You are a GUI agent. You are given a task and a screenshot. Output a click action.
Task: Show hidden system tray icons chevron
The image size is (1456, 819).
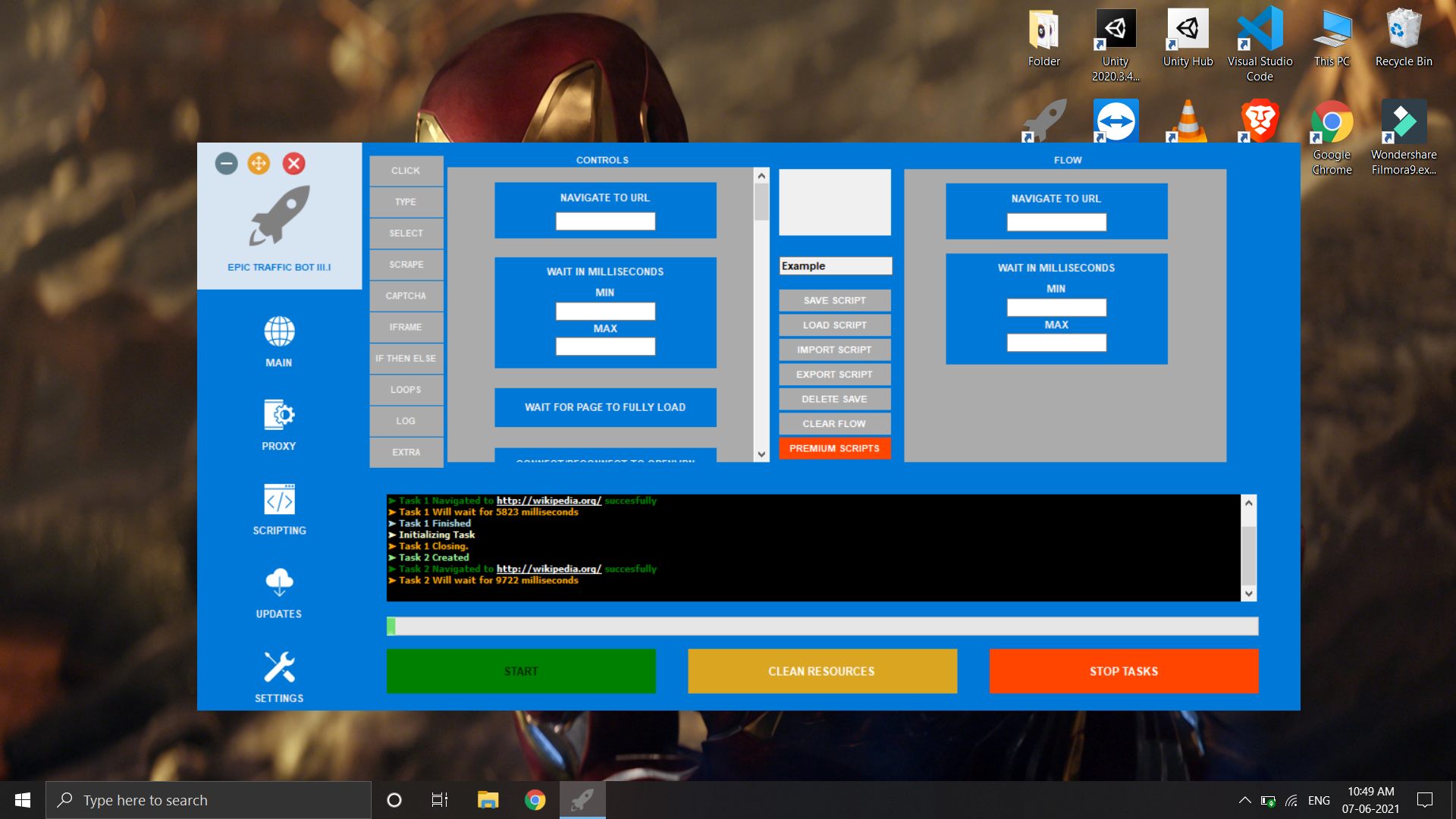(x=1244, y=800)
